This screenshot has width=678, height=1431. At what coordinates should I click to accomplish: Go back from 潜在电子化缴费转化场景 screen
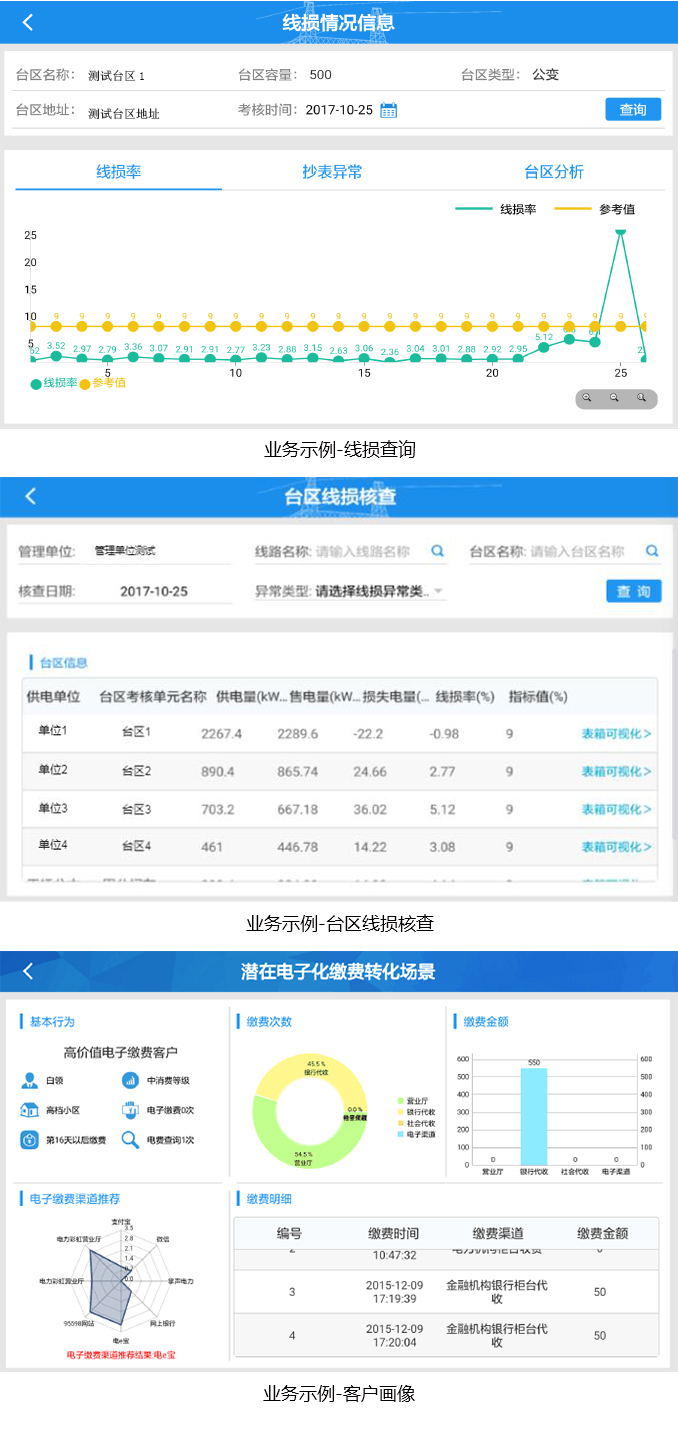28,971
